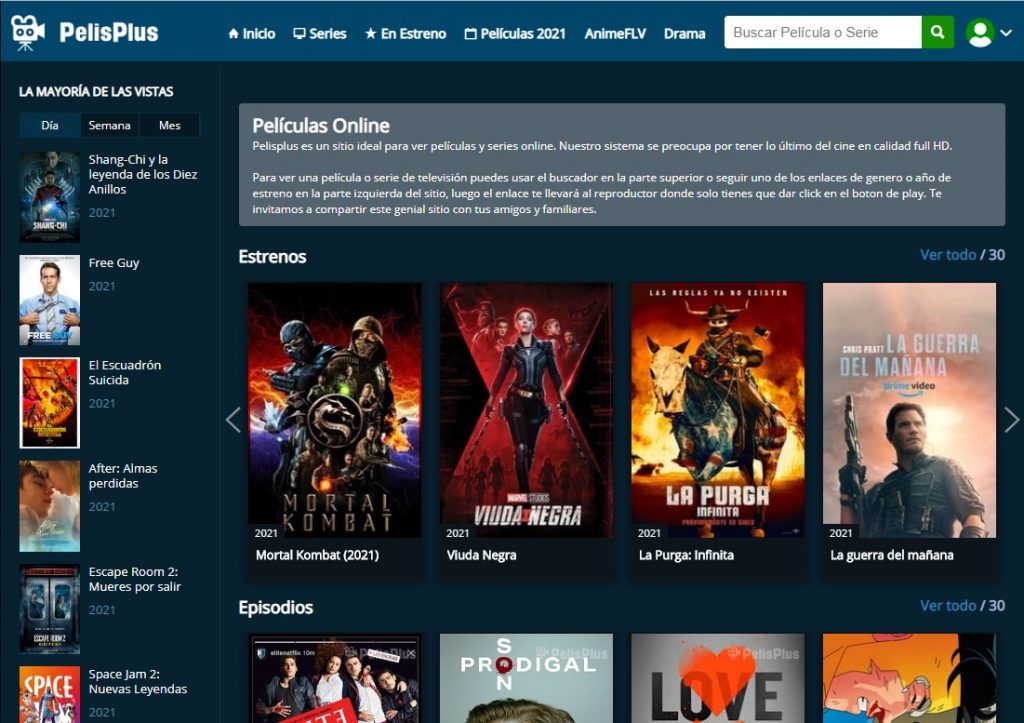This screenshot has width=1024, height=723.
Task: Select the star icon beside En Estreno
Action: 370,33
